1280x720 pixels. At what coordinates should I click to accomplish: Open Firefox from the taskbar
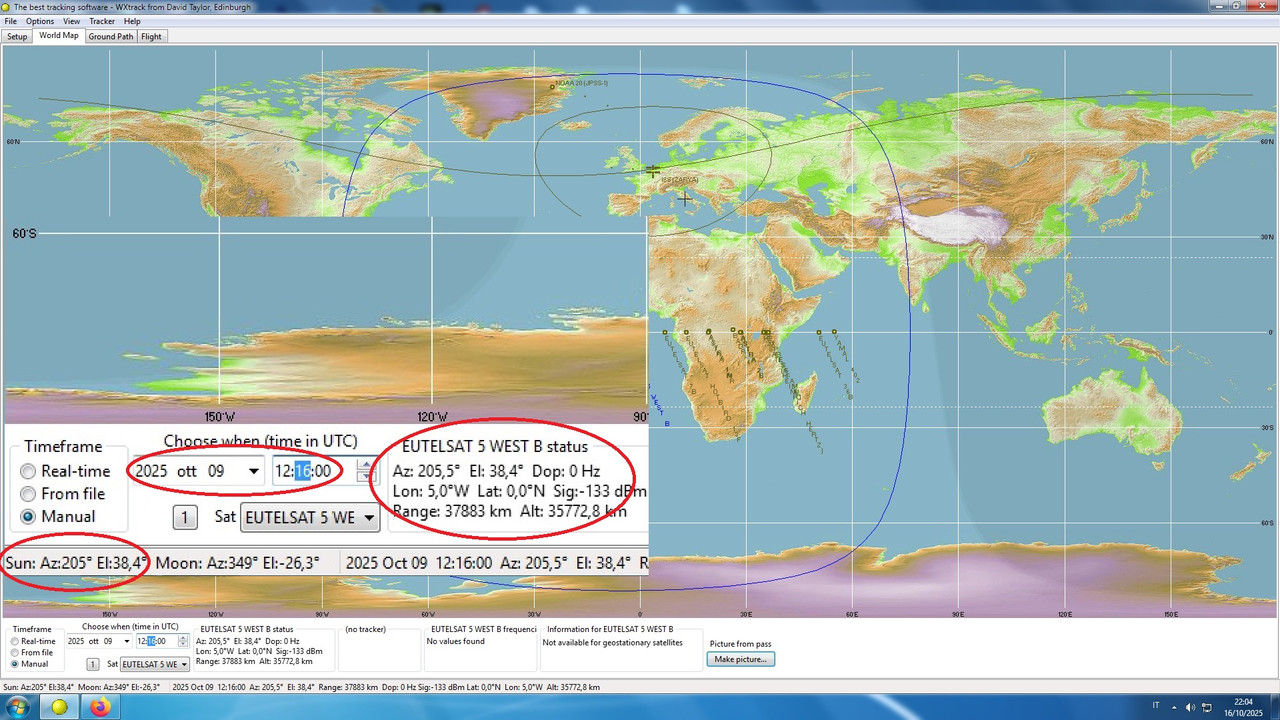tap(100, 707)
